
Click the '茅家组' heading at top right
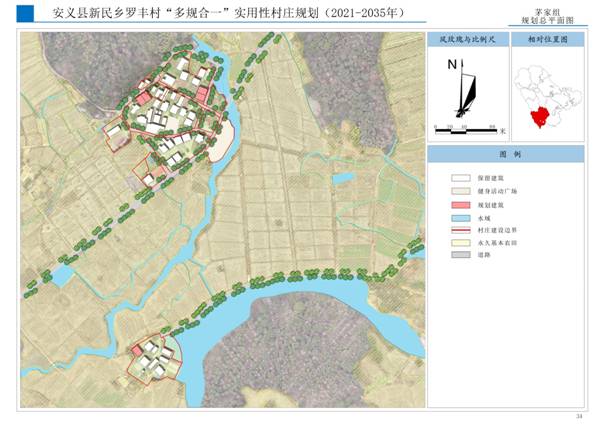coord(547,13)
